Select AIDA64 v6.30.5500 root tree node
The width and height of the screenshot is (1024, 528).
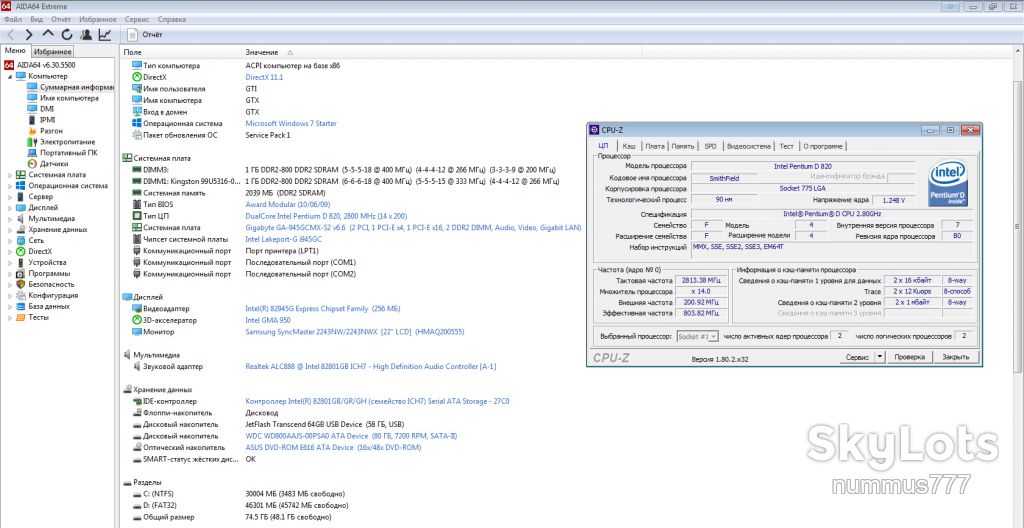click(x=46, y=65)
